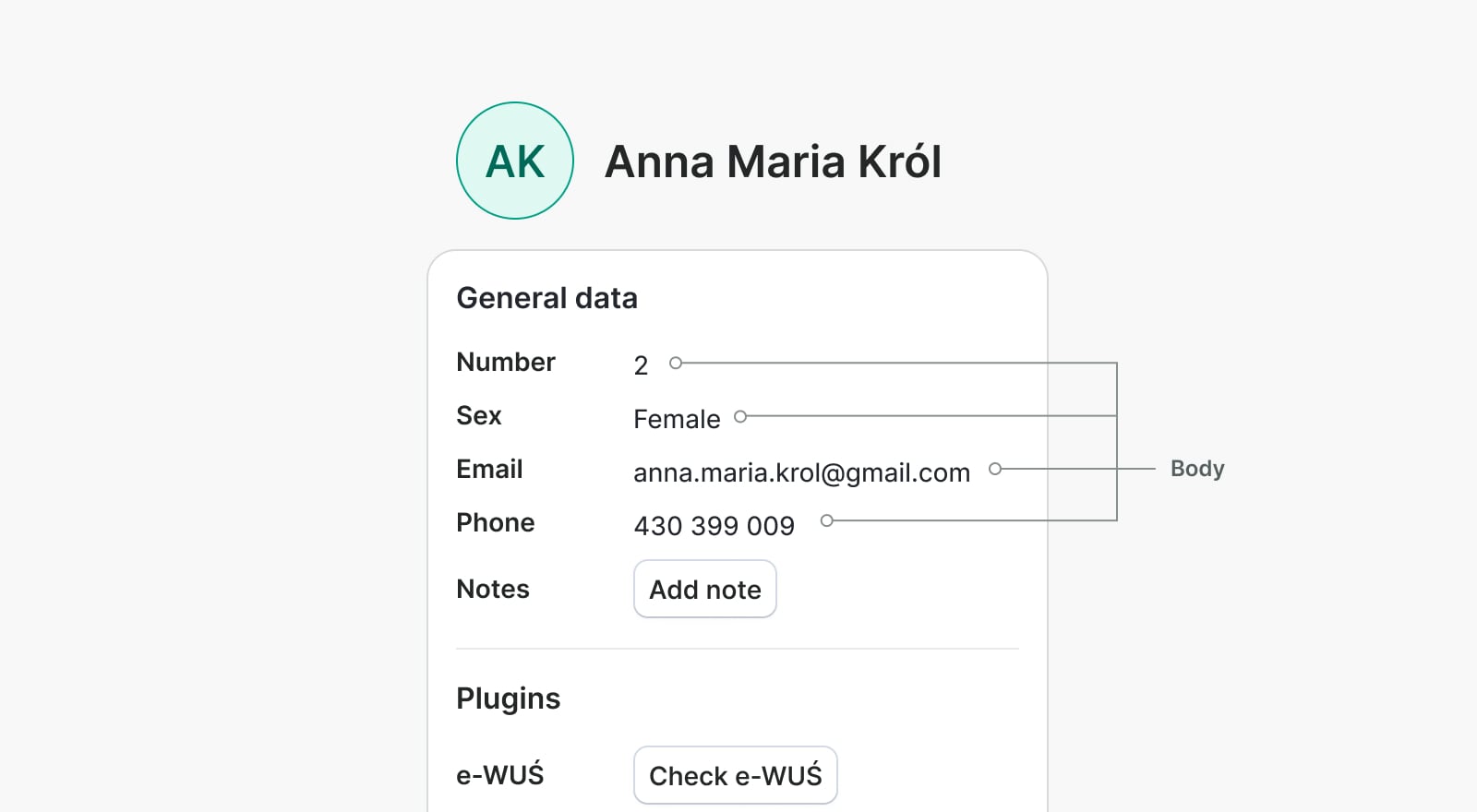The image size is (1477, 812).
Task: Click the annotation dot beside the phone number
Action: [x=827, y=520]
